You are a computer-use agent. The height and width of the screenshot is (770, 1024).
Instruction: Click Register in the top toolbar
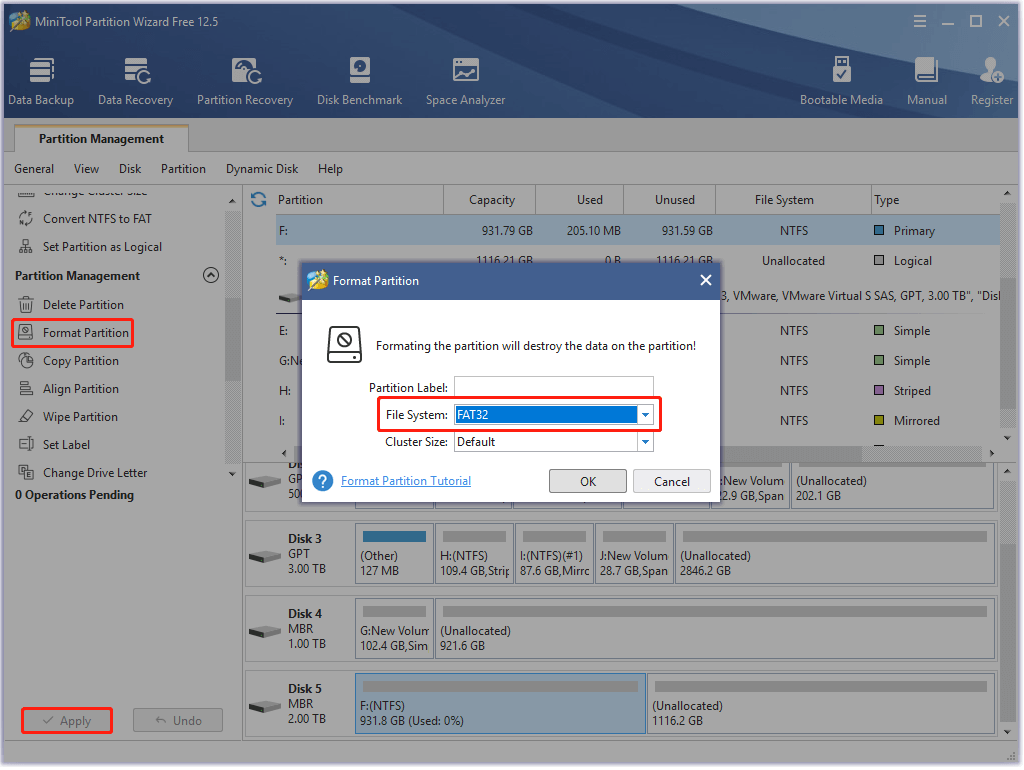[990, 79]
